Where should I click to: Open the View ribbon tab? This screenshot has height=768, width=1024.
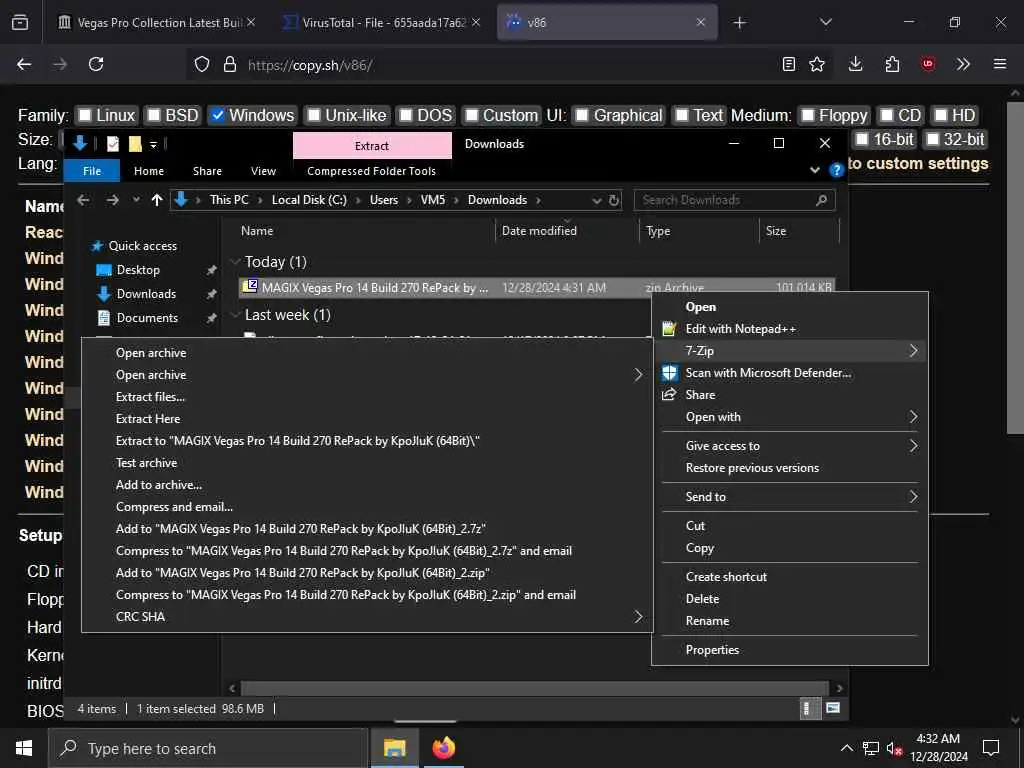point(263,171)
